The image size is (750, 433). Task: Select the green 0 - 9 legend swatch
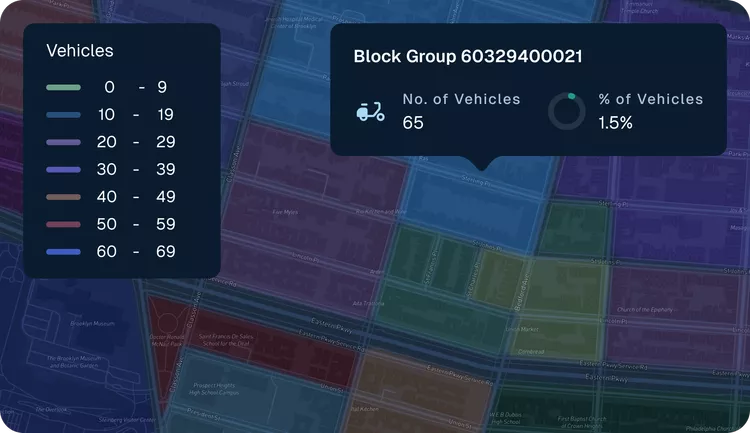coord(63,88)
